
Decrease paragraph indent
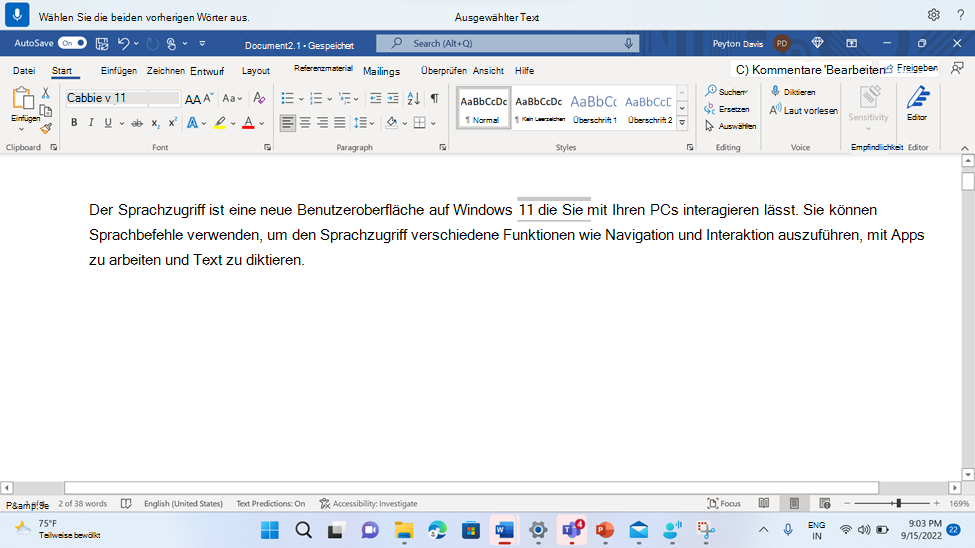click(376, 98)
